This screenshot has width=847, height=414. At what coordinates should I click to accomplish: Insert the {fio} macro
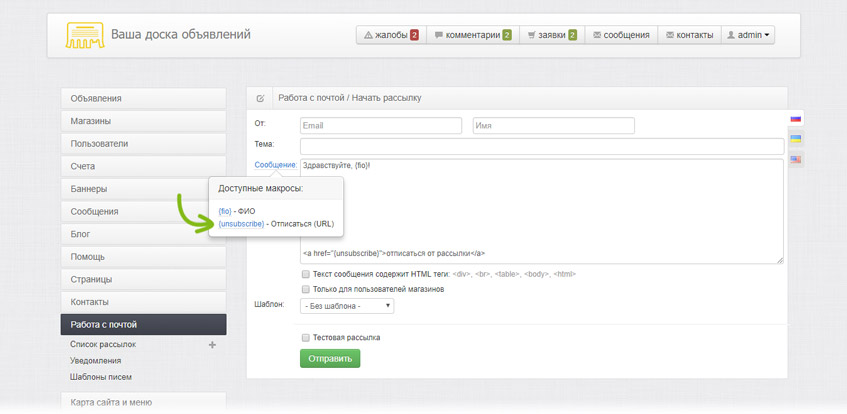click(x=225, y=211)
